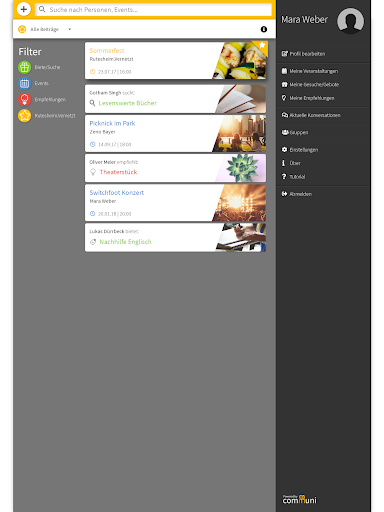This screenshot has height=512, width=384.
Task: Click the Gruppen people icon
Action: click(x=285, y=132)
